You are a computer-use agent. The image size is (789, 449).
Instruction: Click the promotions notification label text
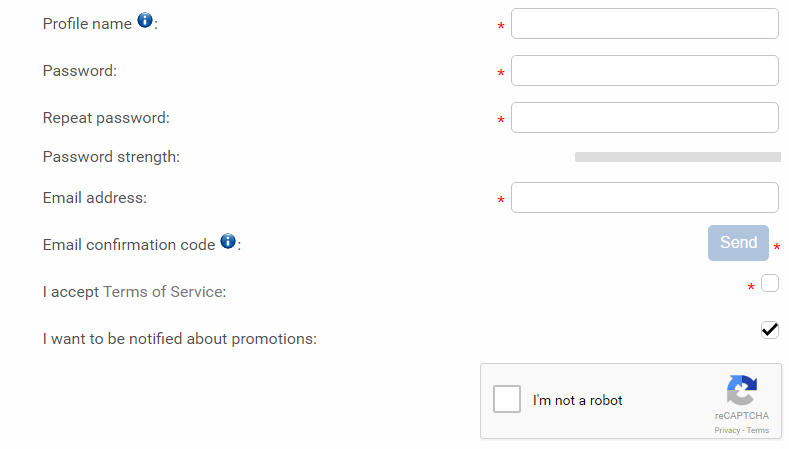[180, 339]
